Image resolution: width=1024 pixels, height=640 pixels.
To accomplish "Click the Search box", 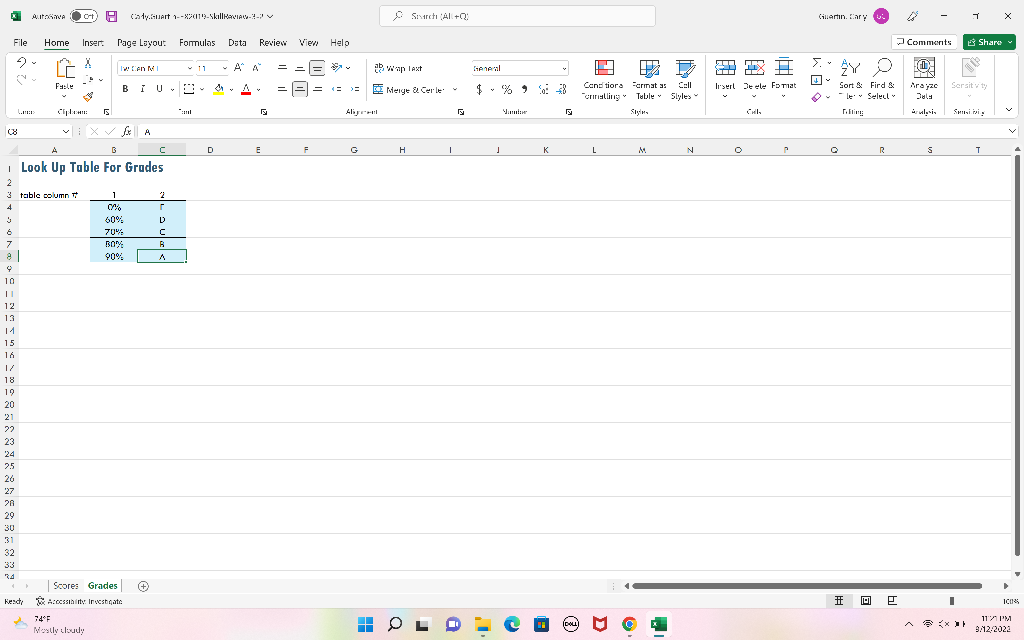I will coord(517,16).
